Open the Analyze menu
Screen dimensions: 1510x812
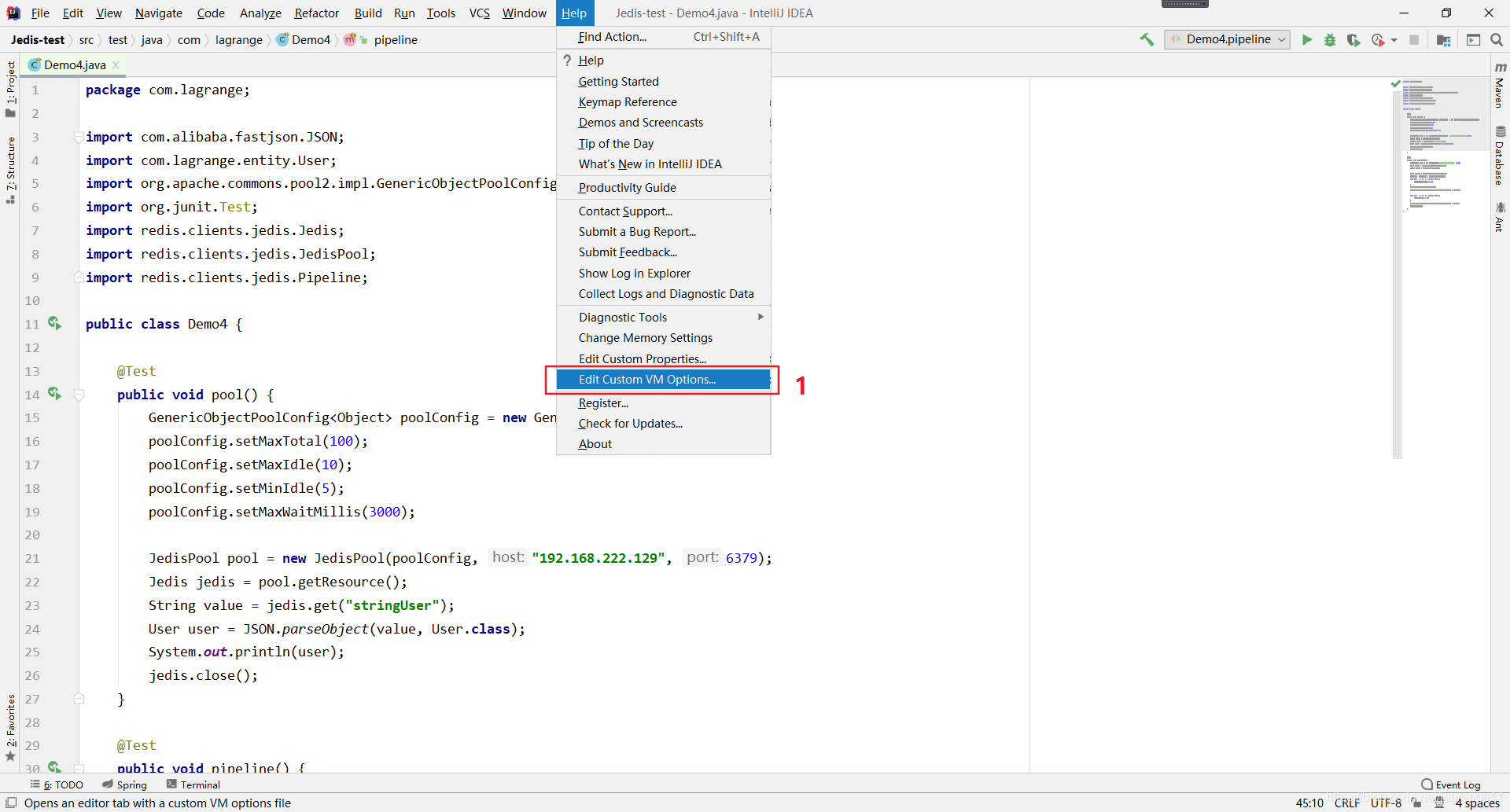click(x=260, y=13)
